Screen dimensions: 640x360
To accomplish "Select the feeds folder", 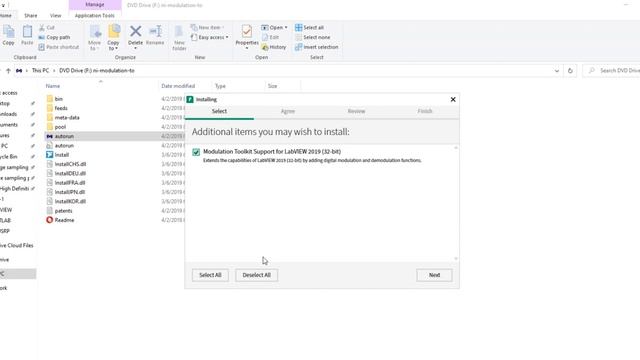I will (x=57, y=108).
